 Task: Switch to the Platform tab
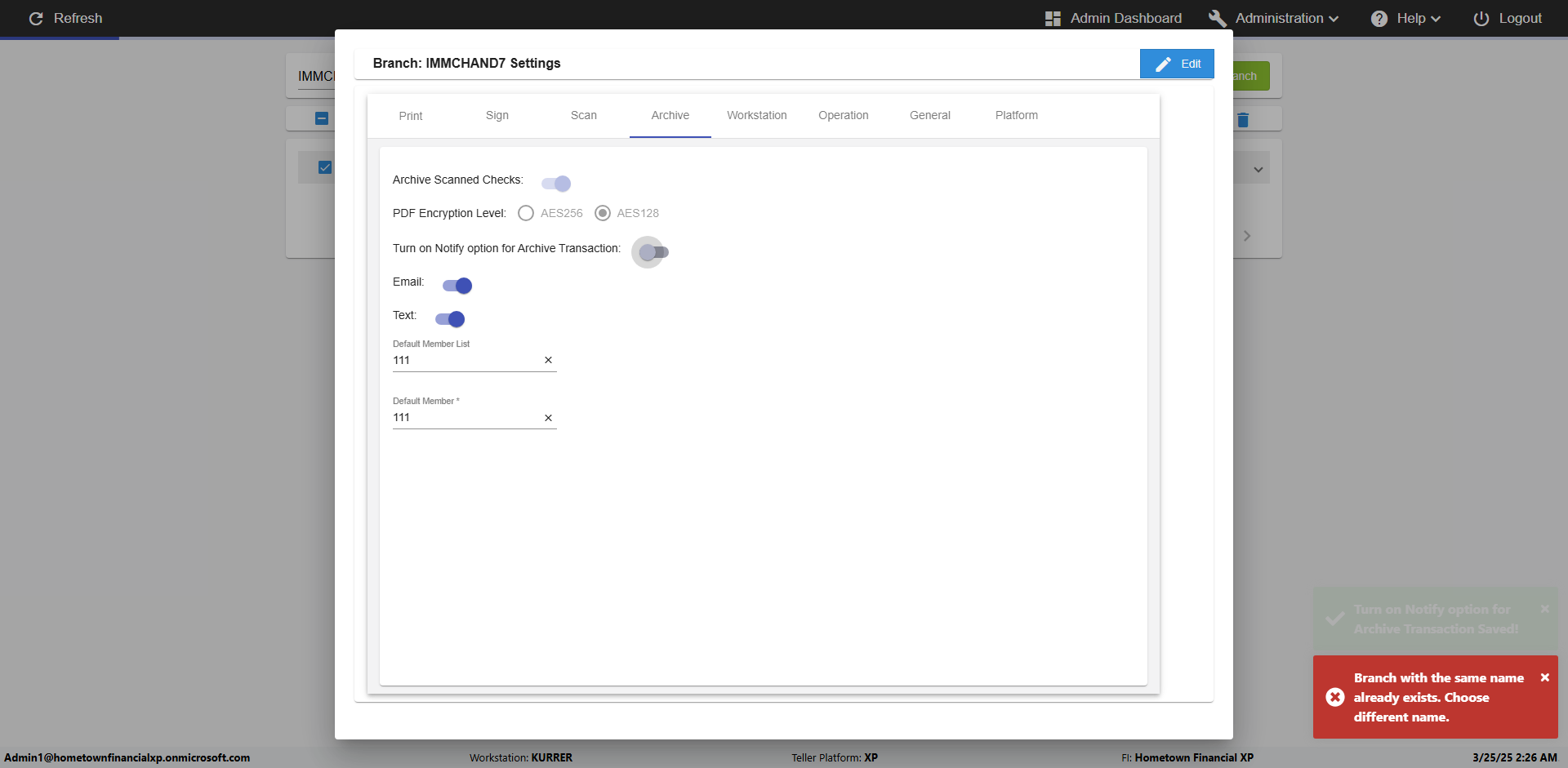pos(1017,116)
